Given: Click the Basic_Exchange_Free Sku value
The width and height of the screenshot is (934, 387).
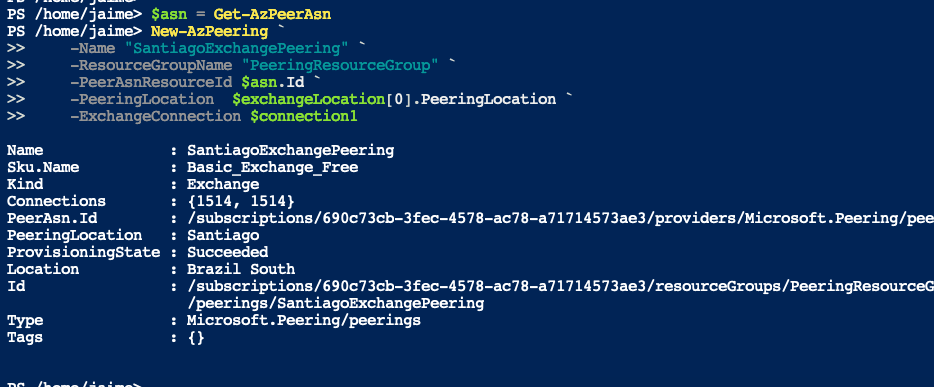Looking at the screenshot, I should coord(272,167).
